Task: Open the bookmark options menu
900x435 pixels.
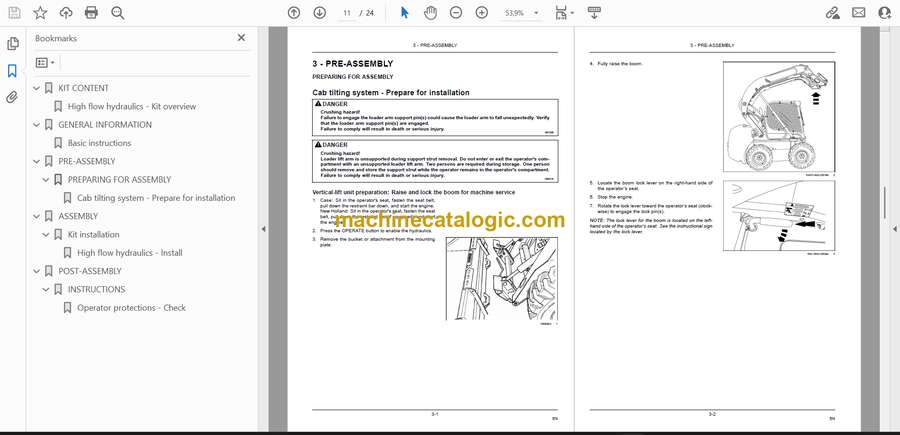Action: 45,63
